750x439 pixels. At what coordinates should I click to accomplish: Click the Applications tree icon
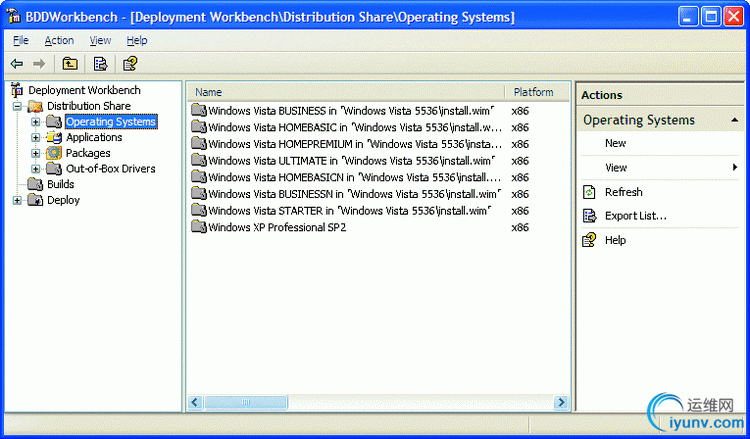click(54, 137)
